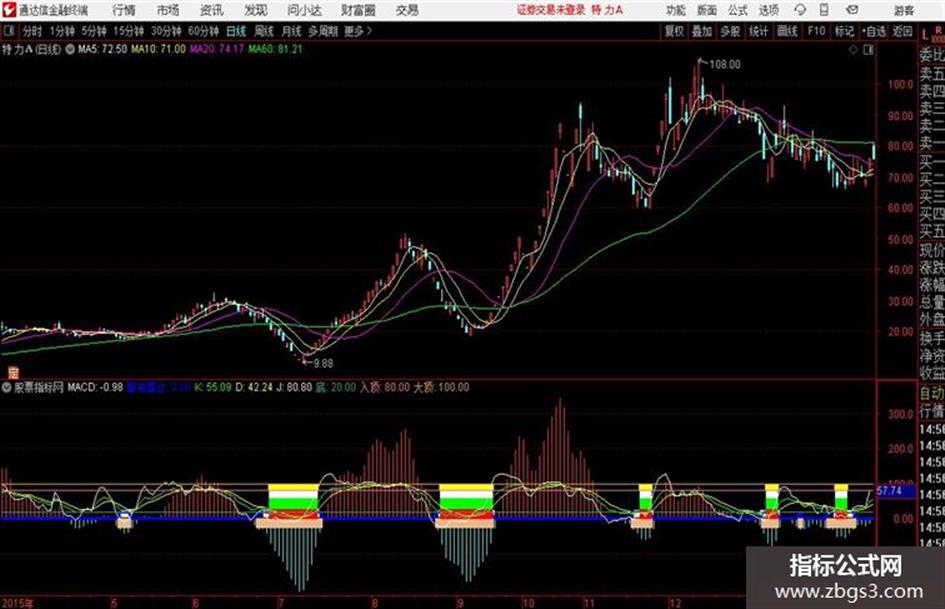Screen dimensions: 945x609
Task: Expand the 股票指标网 indicator dropdown arrow
Action: [x=7, y=388]
